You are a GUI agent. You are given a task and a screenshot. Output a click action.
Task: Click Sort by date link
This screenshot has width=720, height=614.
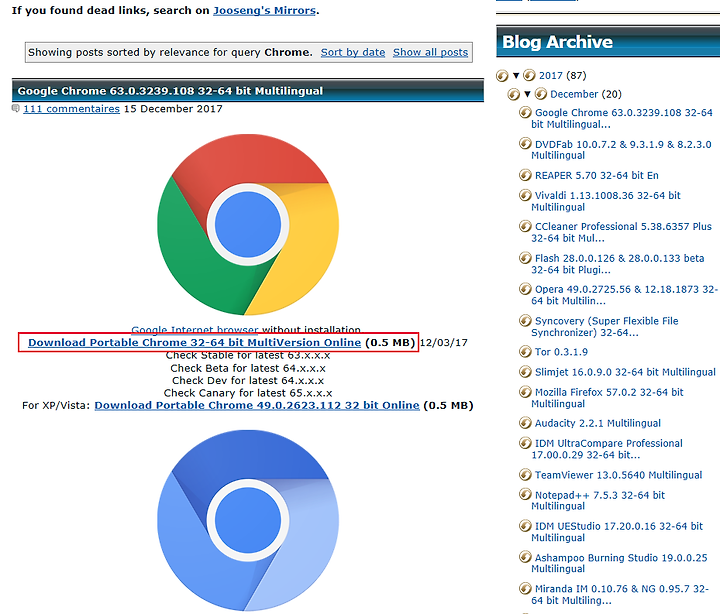click(353, 52)
